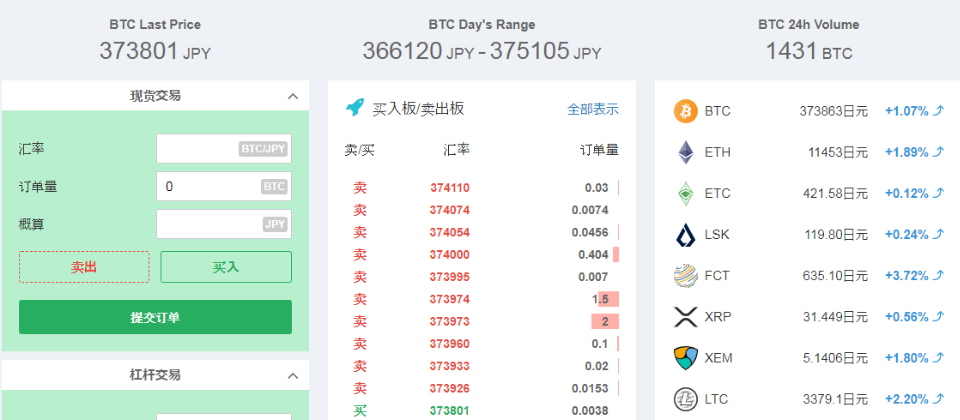Click the Lisk LSK icon

(x=686, y=234)
